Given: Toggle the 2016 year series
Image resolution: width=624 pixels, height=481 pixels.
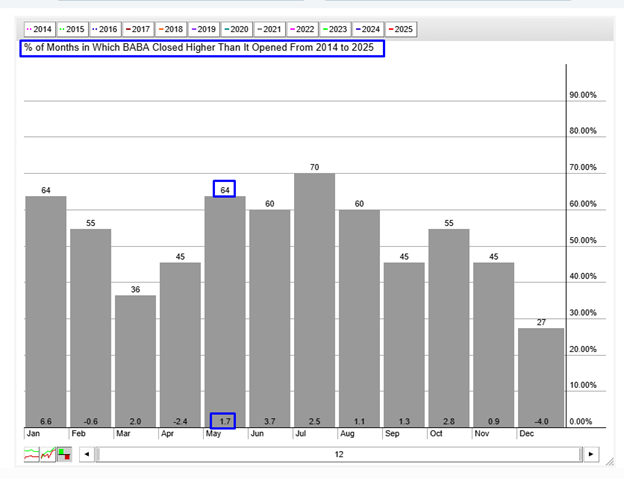Looking at the screenshot, I should point(105,29).
